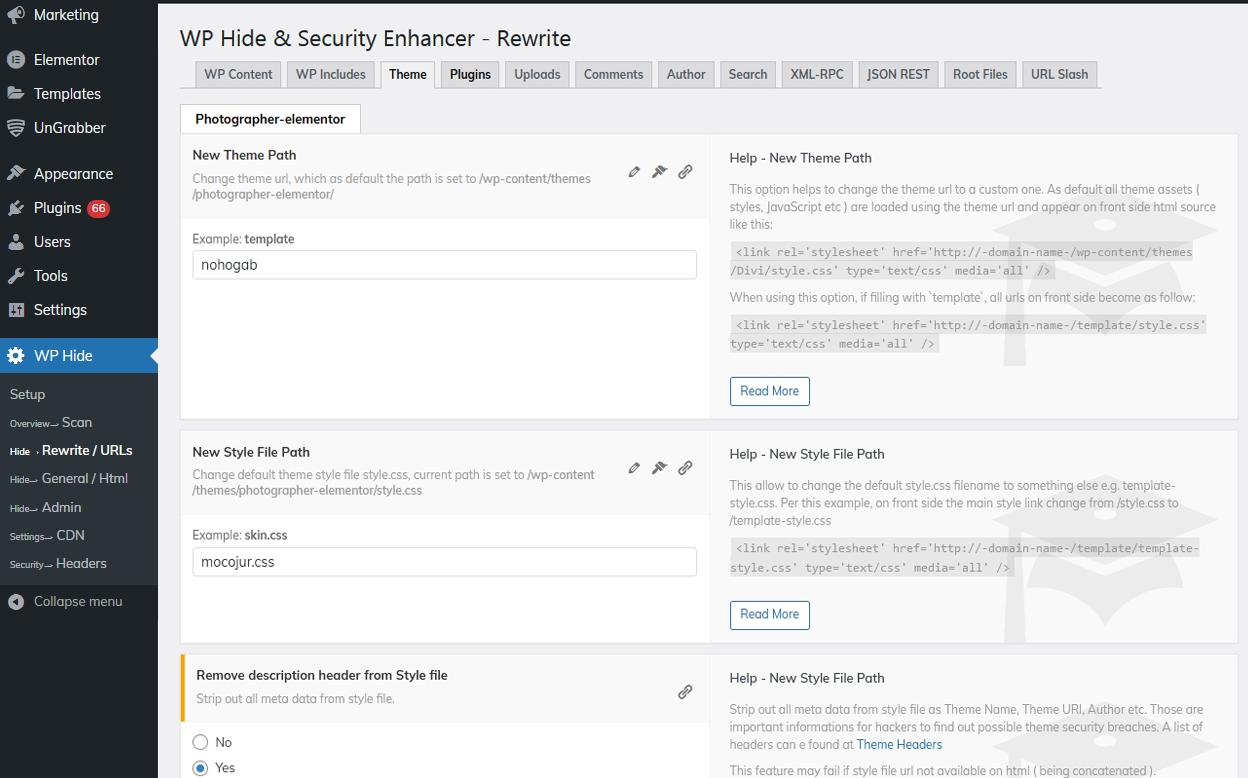Click Read More under New Theme Path help
Image resolution: width=1248 pixels, height=778 pixels.
tap(769, 391)
